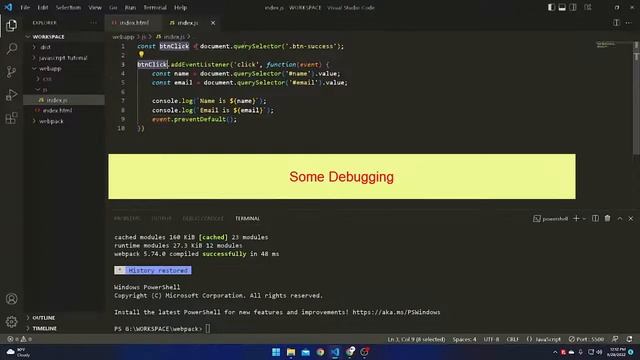
Task: Open the File menu
Action: pyautogui.click(x=25, y=7)
